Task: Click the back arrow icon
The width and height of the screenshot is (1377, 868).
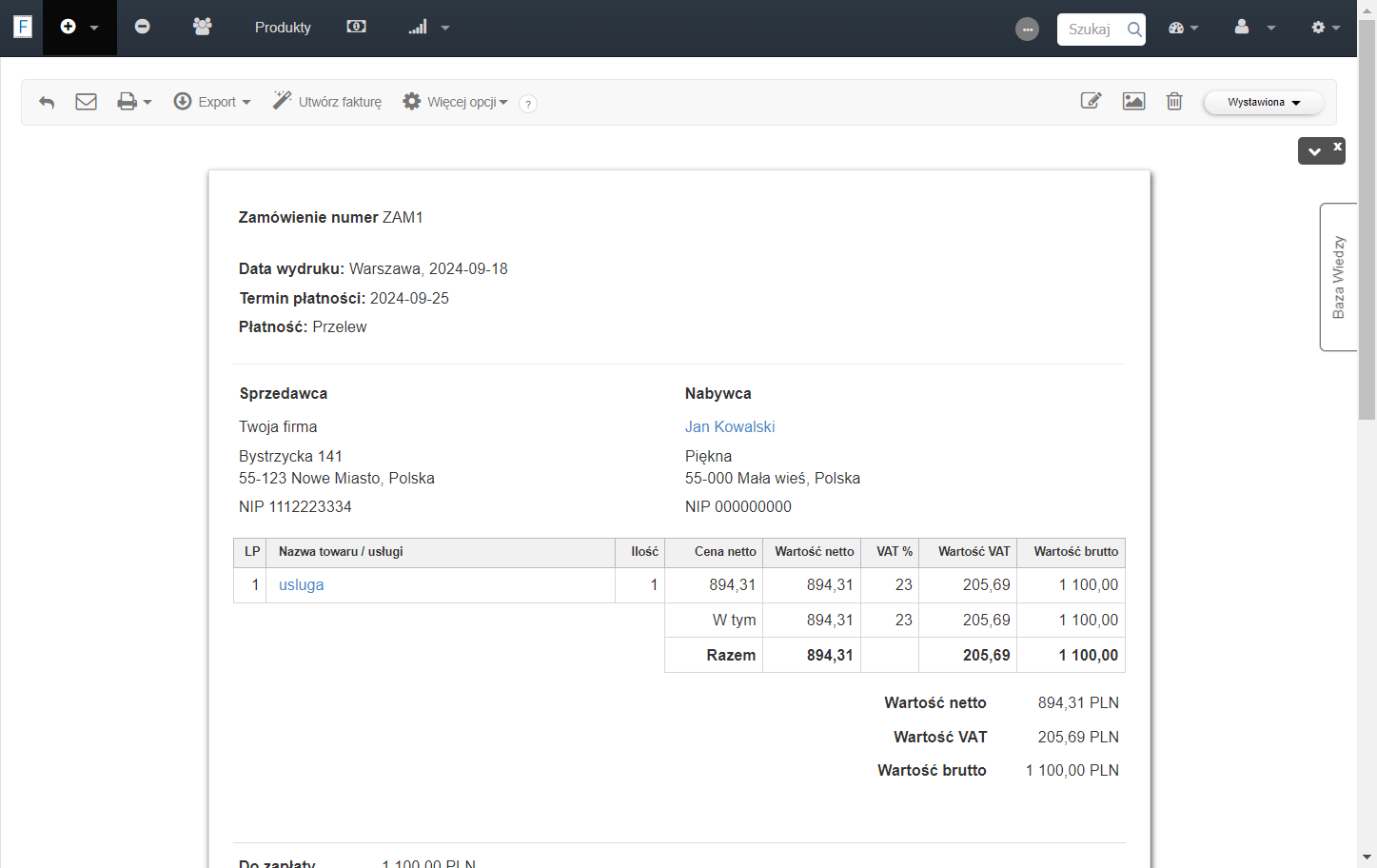Action: 47,102
